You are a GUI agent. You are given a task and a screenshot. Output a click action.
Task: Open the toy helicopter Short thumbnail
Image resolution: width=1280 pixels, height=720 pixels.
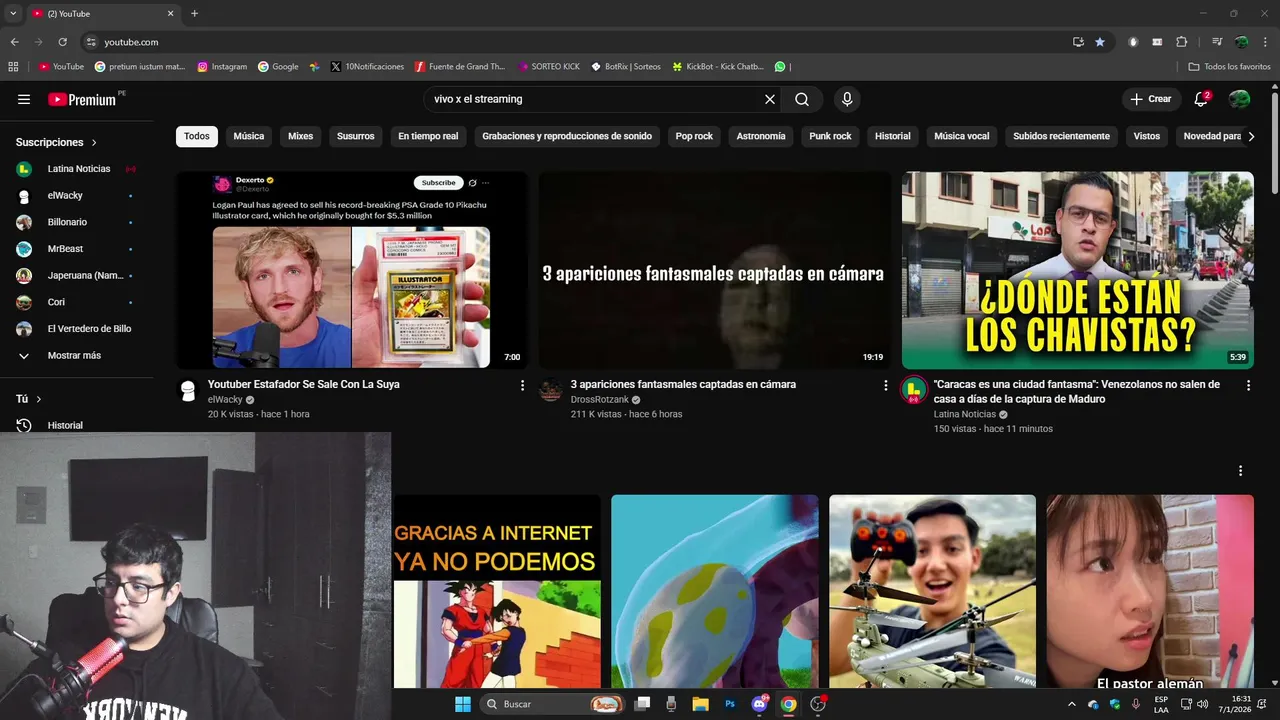tap(932, 591)
